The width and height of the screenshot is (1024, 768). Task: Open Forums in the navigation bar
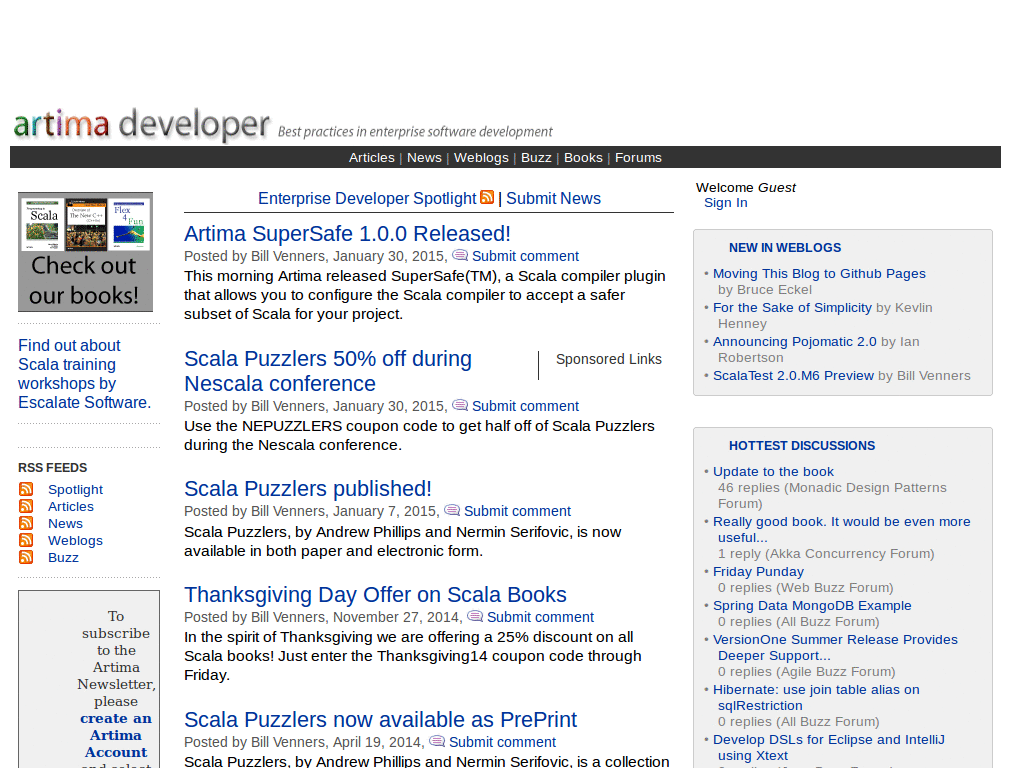pyautogui.click(x=638, y=157)
